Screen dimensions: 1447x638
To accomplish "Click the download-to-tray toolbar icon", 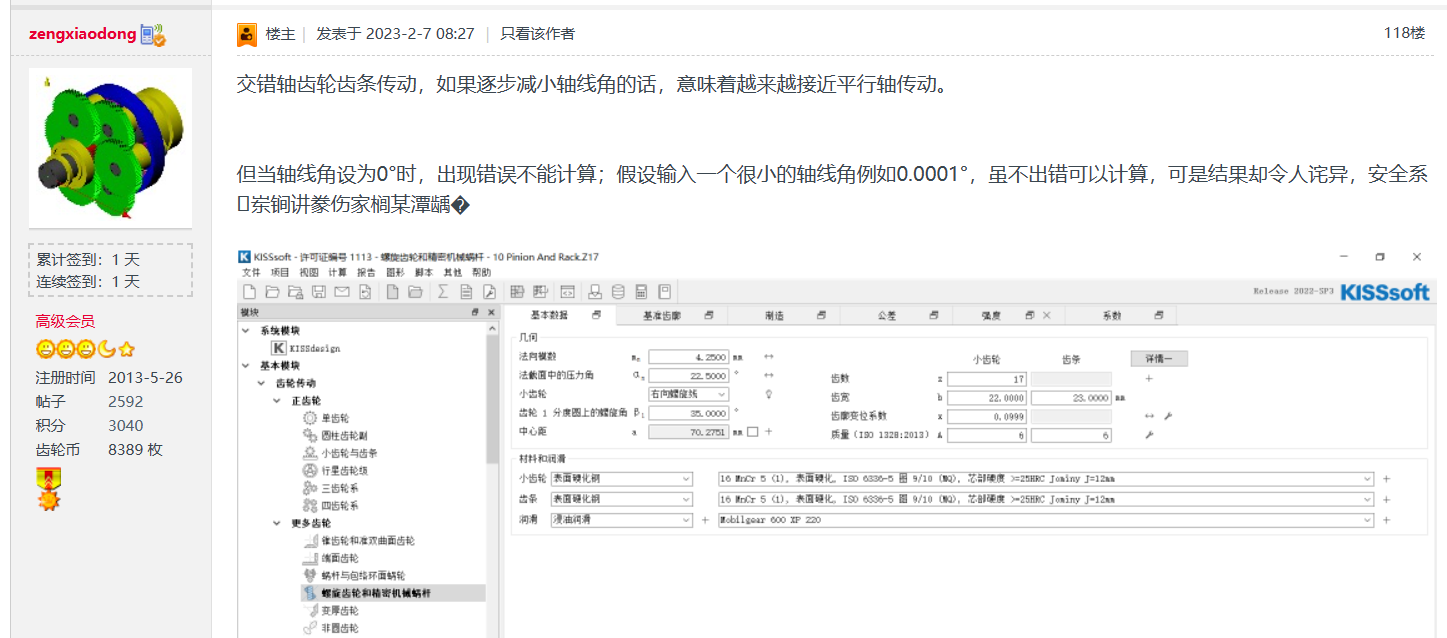I will (x=595, y=292).
